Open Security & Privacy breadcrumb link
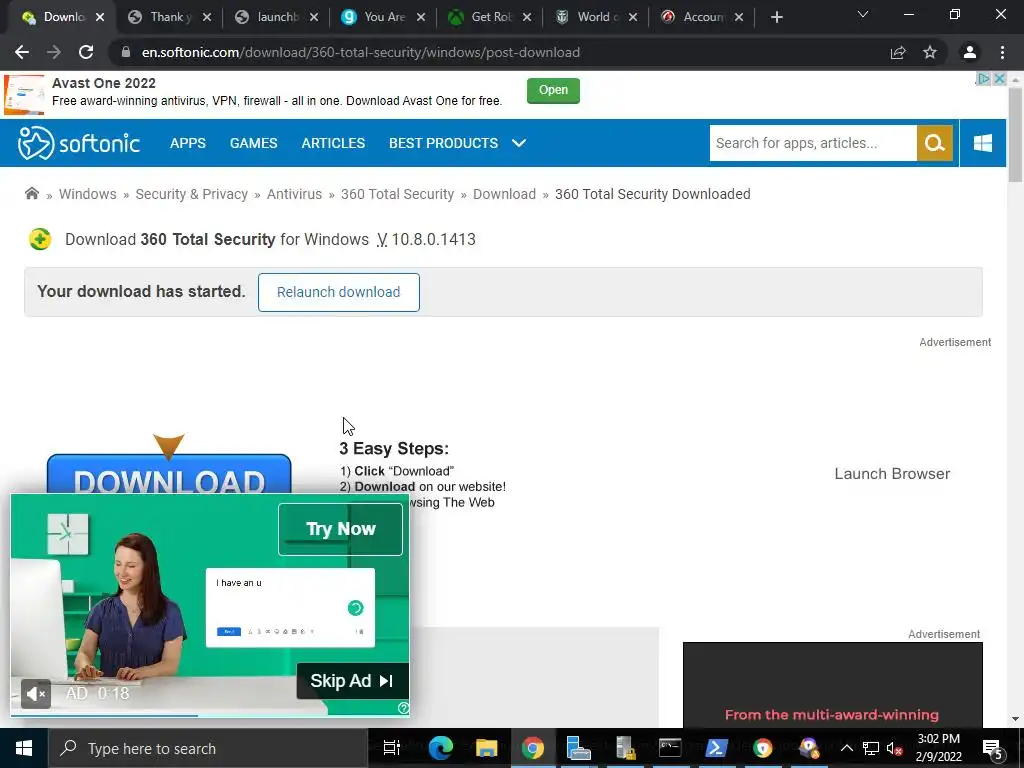The height and width of the screenshot is (768, 1024). point(191,194)
